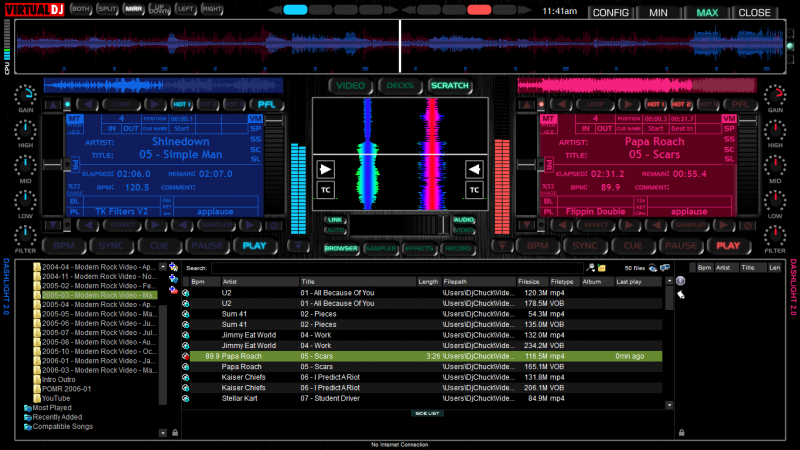Screen dimensions: 800x450
Task: Sync the left deck tempo
Action: point(111,246)
